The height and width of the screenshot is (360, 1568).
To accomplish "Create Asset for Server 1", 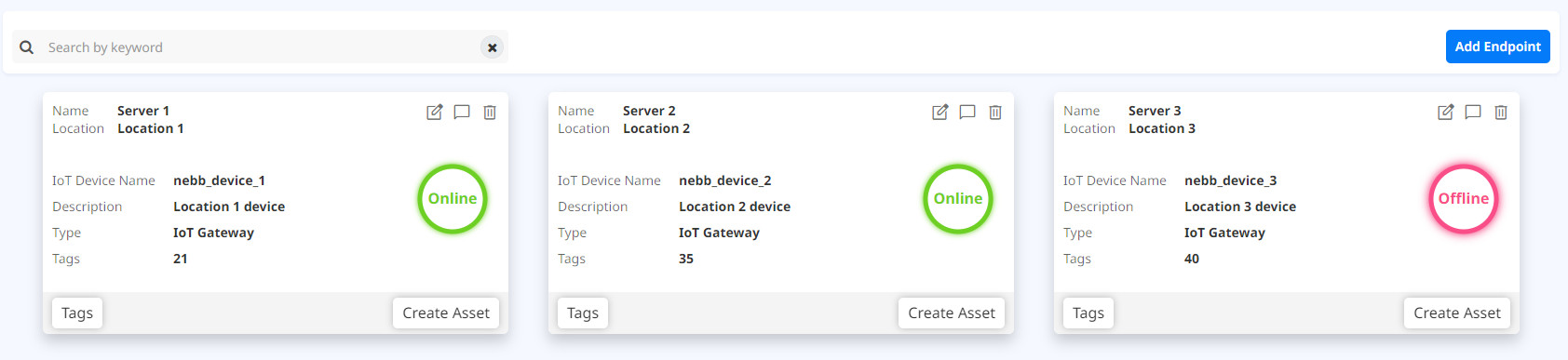I will pyautogui.click(x=446, y=313).
